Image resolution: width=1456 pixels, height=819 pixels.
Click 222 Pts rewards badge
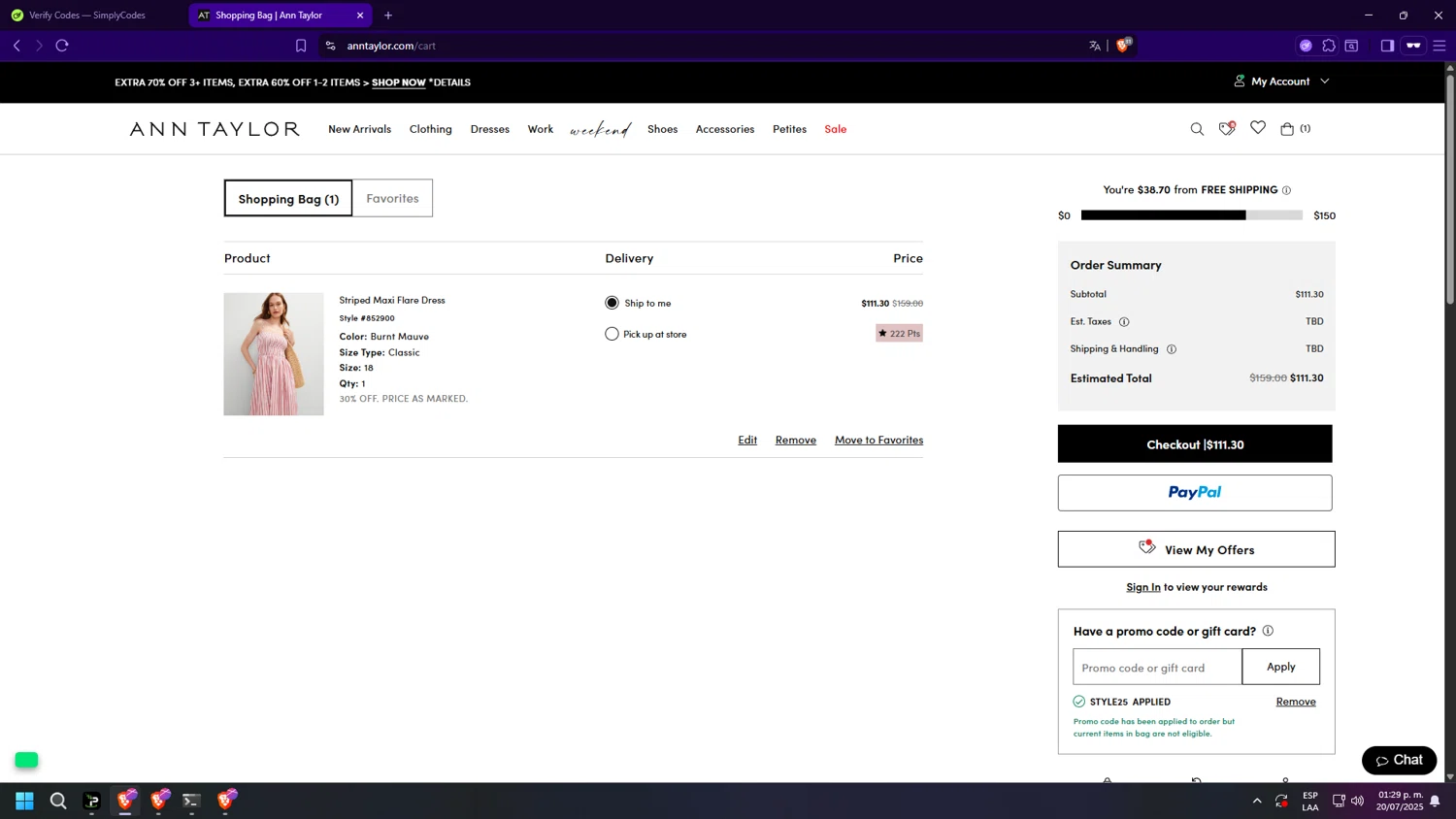coord(899,334)
